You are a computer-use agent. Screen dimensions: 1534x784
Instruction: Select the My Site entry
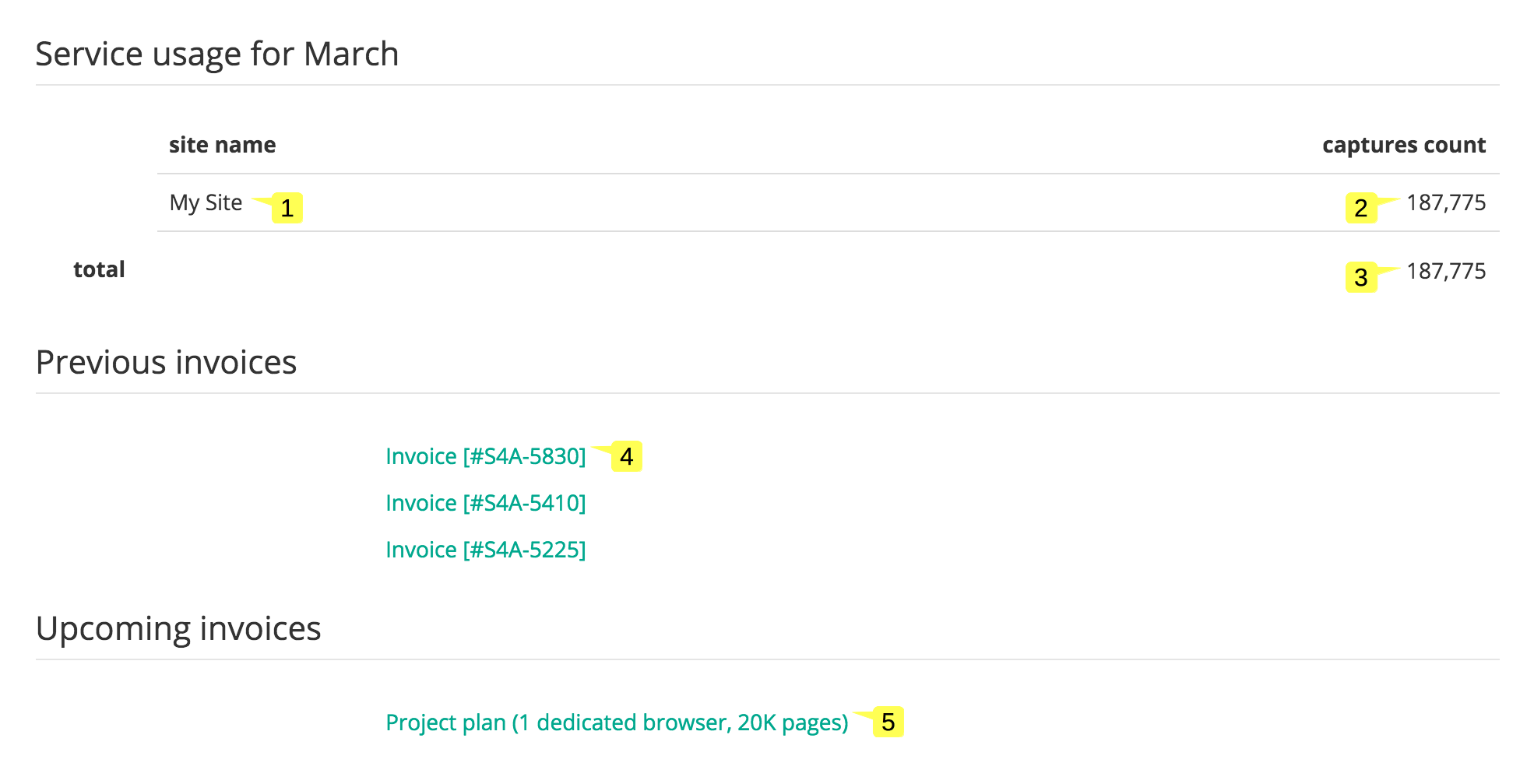(x=206, y=202)
